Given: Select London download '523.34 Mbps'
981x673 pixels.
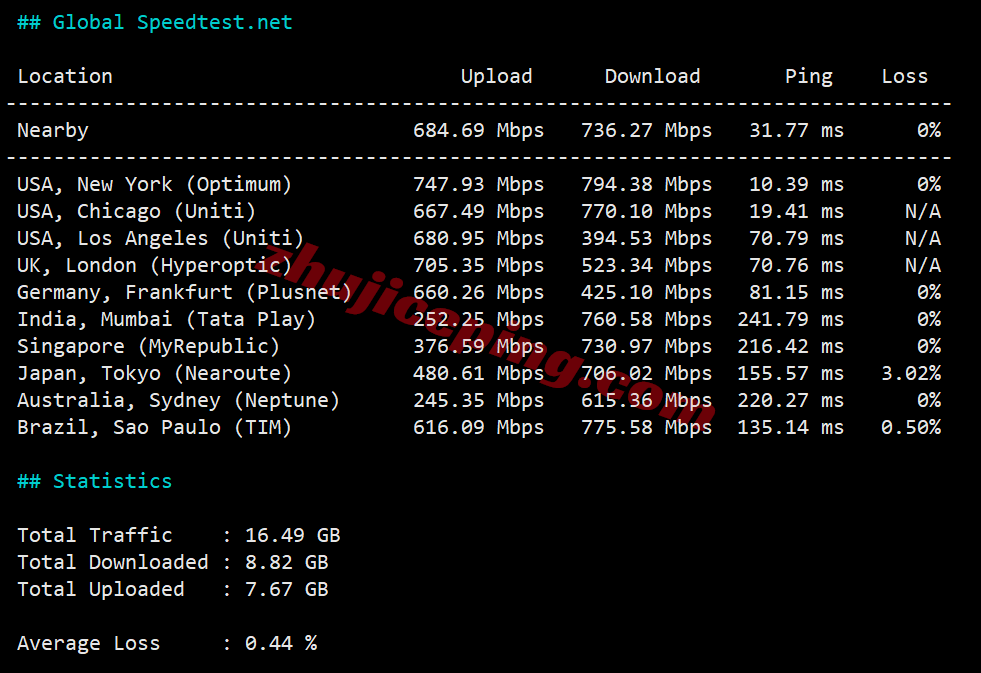Looking at the screenshot, I should click(x=646, y=265).
